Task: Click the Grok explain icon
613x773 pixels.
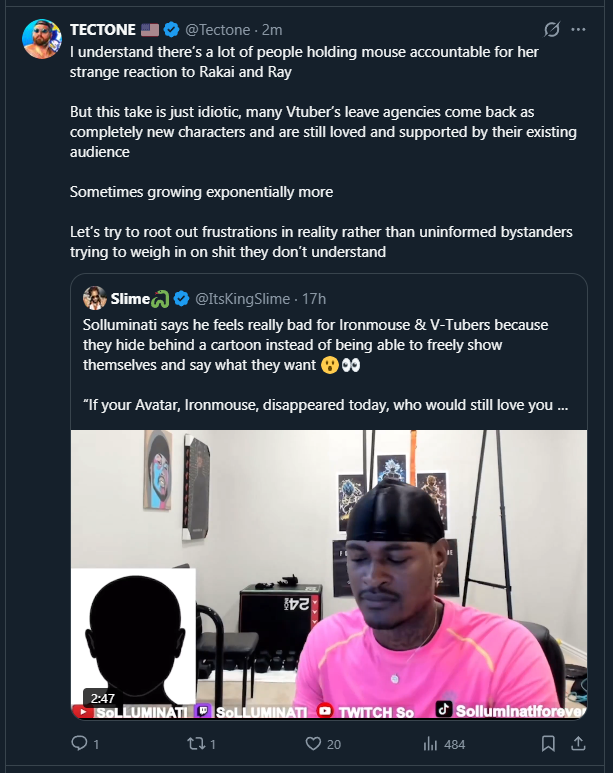Action: point(549,30)
